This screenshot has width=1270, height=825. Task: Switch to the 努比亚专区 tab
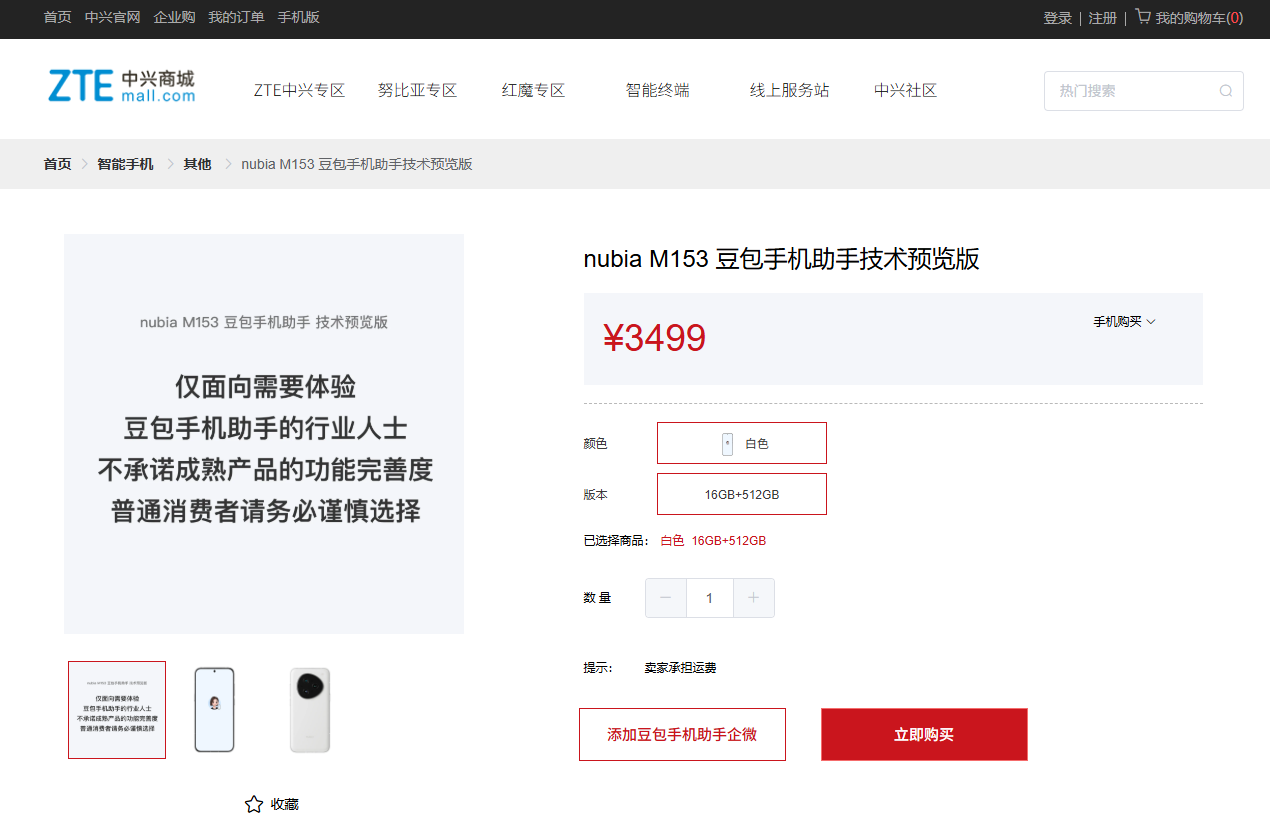pyautogui.click(x=417, y=90)
